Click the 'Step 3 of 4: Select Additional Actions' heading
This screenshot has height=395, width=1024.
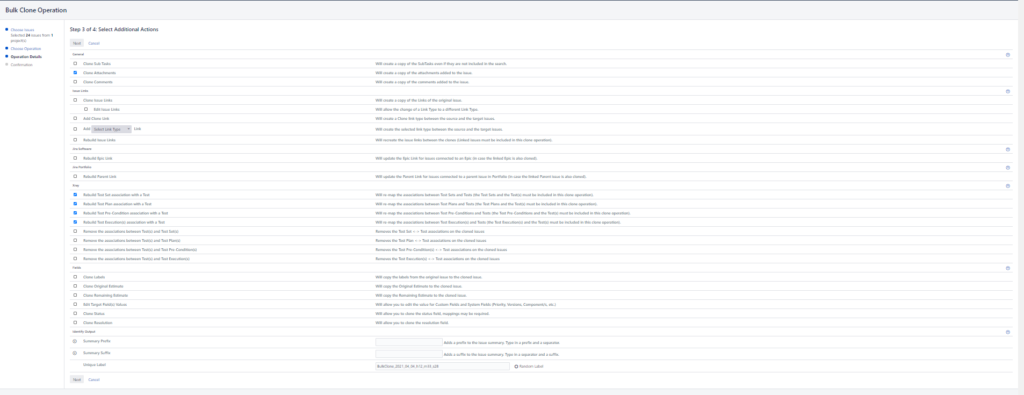tap(114, 30)
